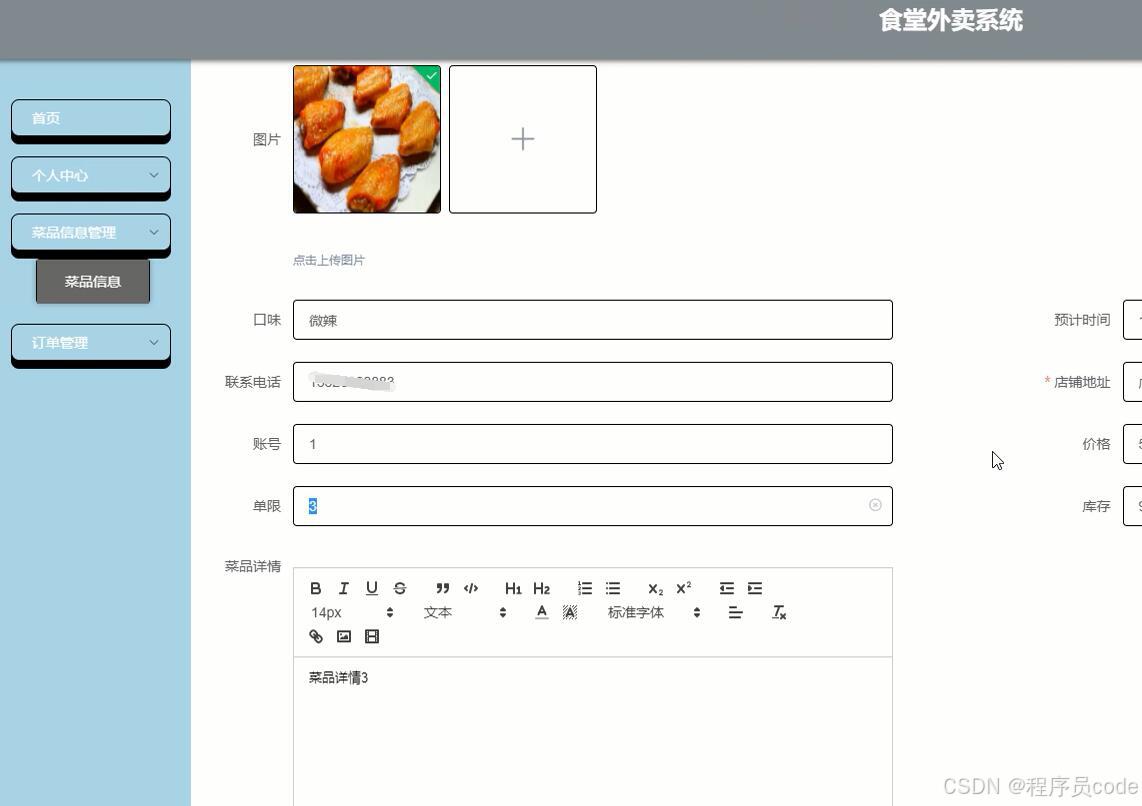Image resolution: width=1142 pixels, height=806 pixels.
Task: Insert an image in editor
Action: (x=344, y=636)
